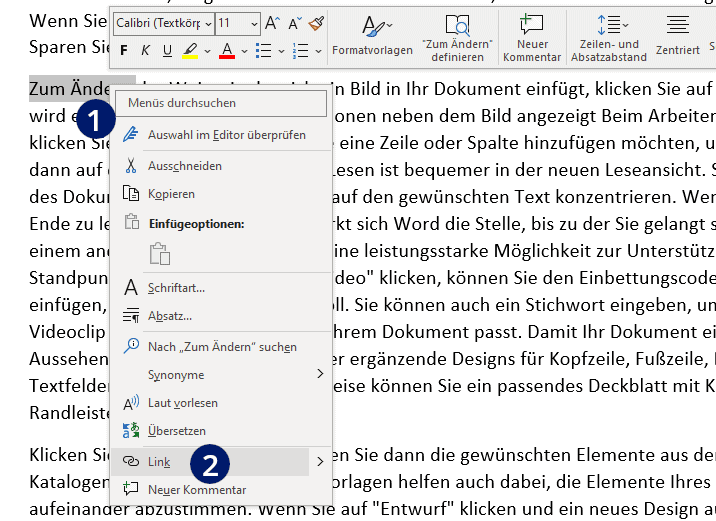Click the paragraph icon beside Absatz
Viewport: 716px width, 521px height.
point(131,316)
